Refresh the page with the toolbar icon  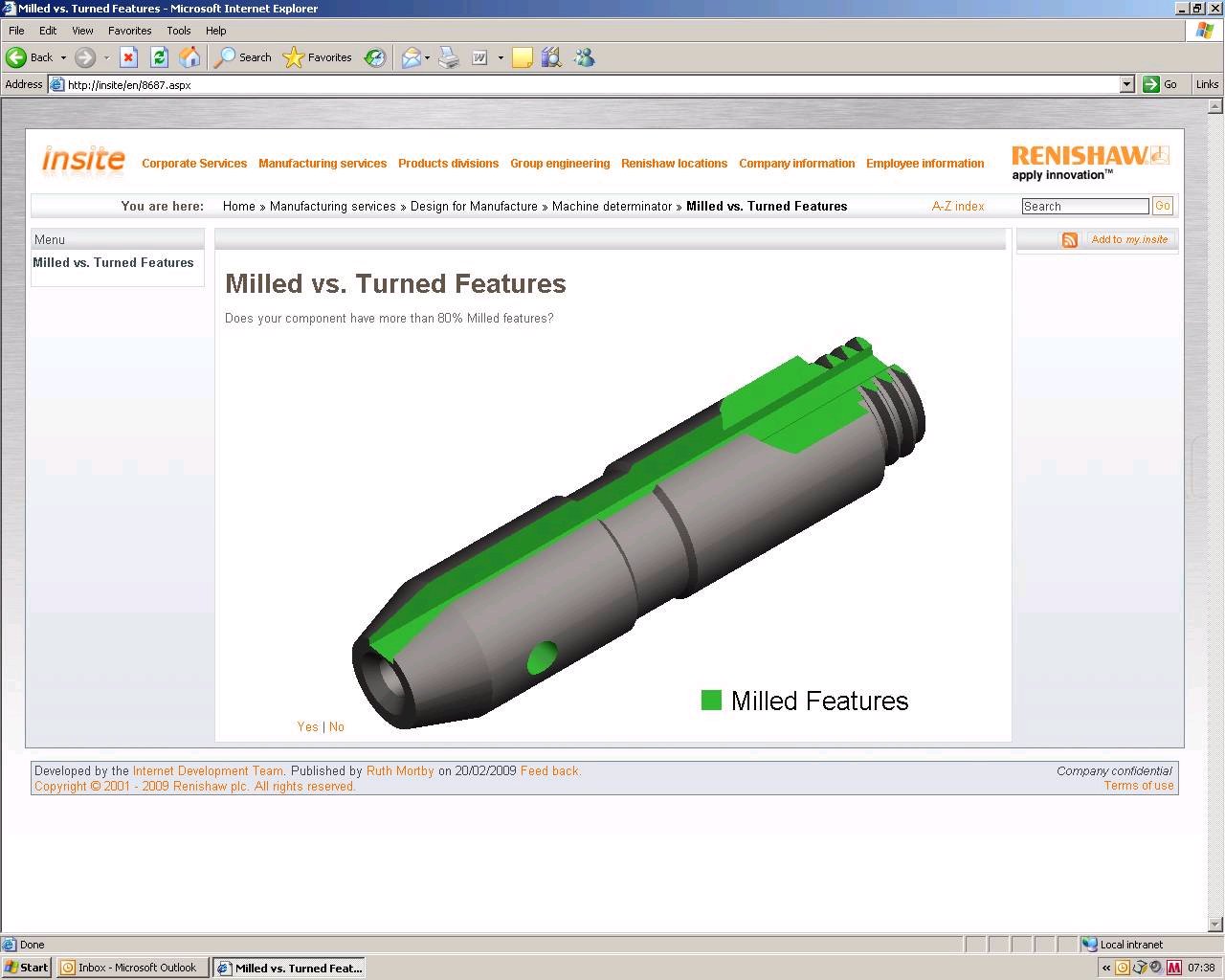pyautogui.click(x=159, y=57)
